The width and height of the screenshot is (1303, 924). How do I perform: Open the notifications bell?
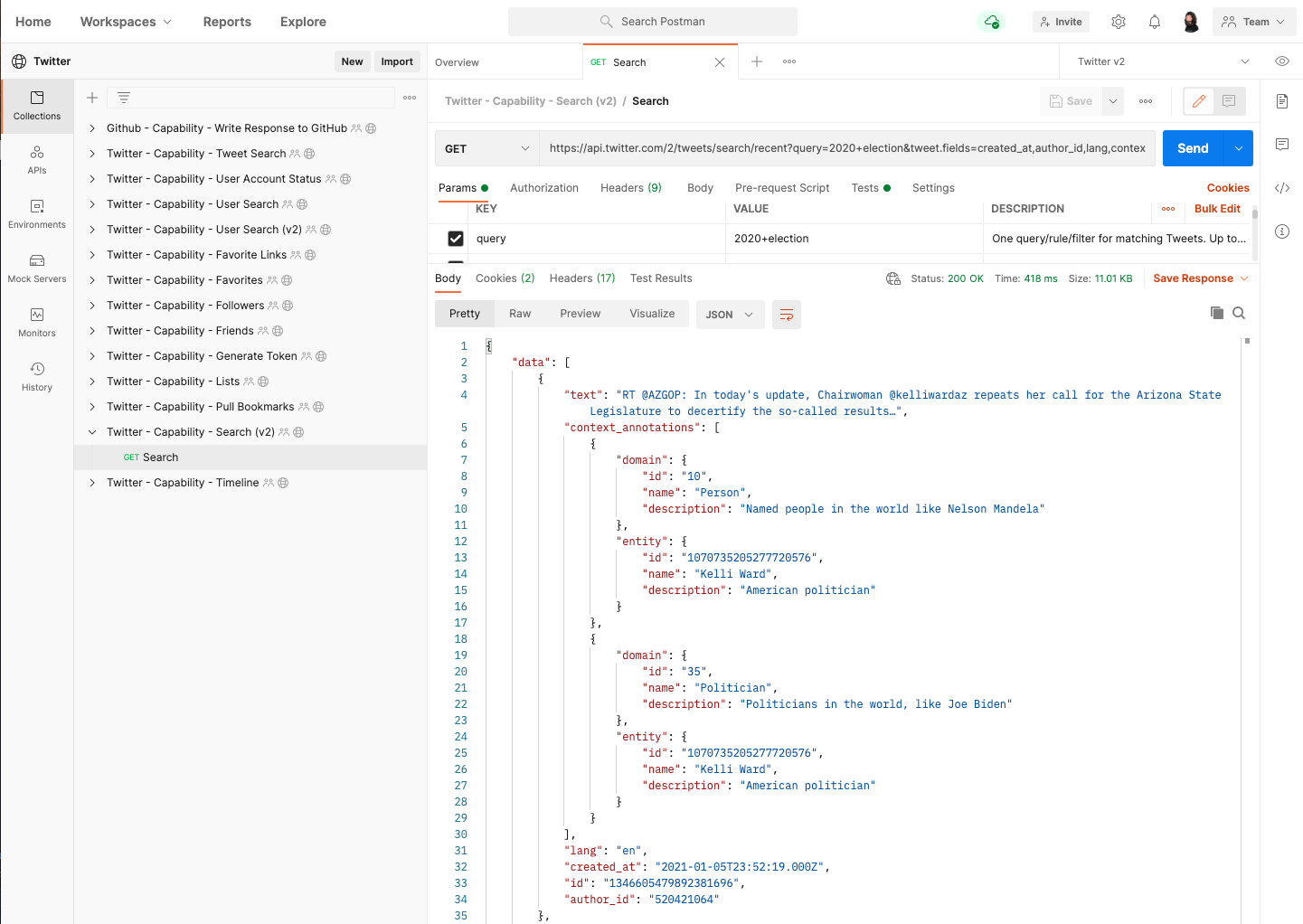[x=1155, y=22]
